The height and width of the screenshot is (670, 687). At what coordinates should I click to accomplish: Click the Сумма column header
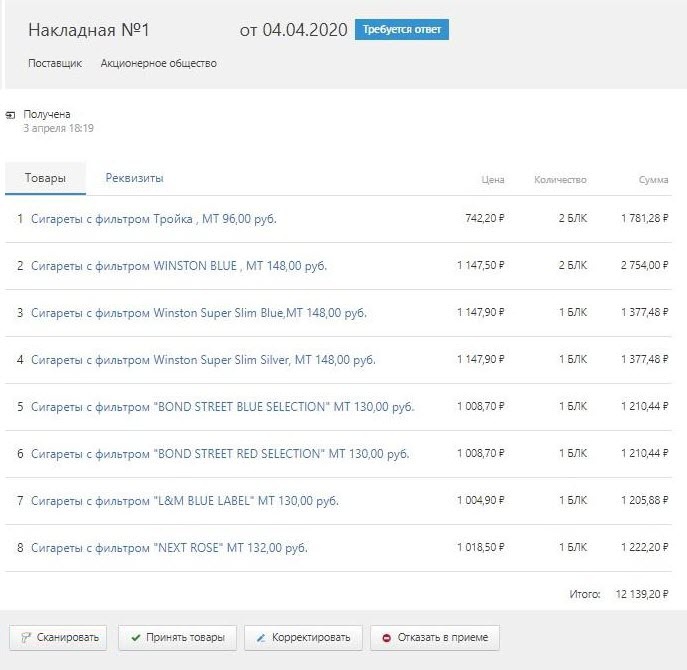tap(654, 180)
